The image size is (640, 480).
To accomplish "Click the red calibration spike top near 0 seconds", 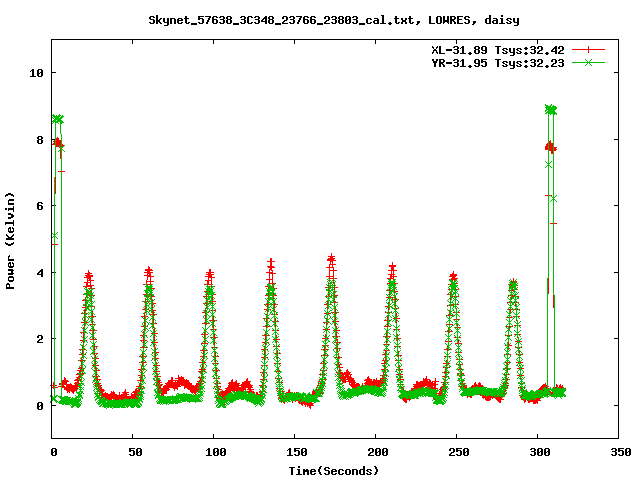I will (x=58, y=143).
